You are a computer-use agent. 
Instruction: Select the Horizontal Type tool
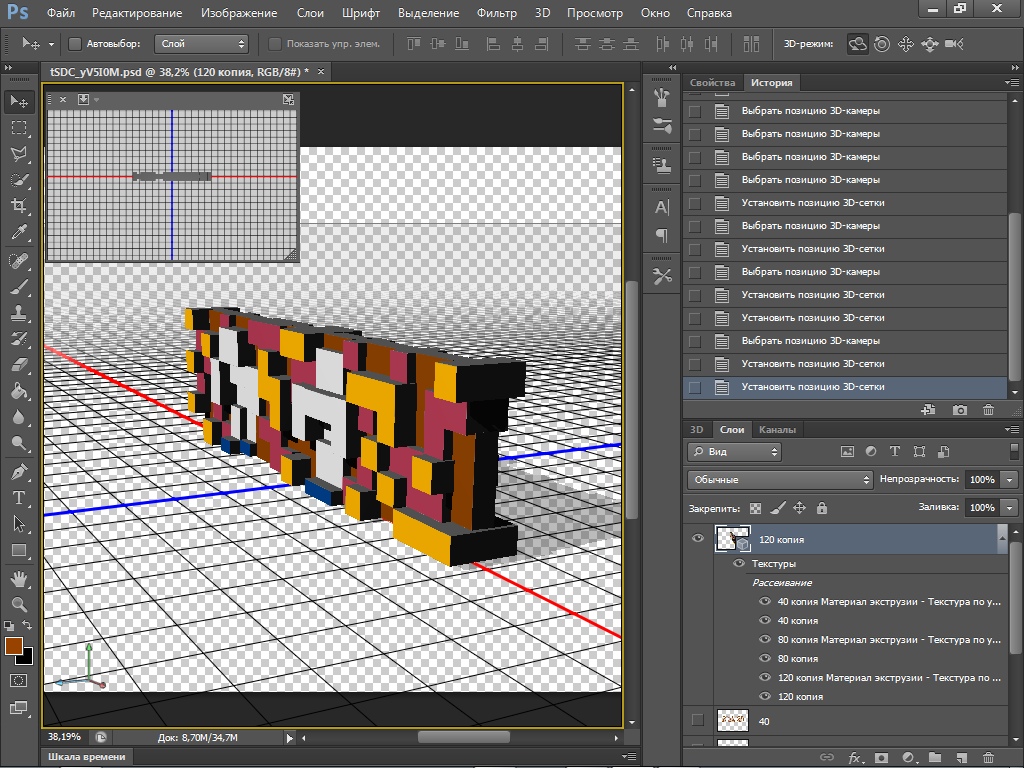pos(19,498)
